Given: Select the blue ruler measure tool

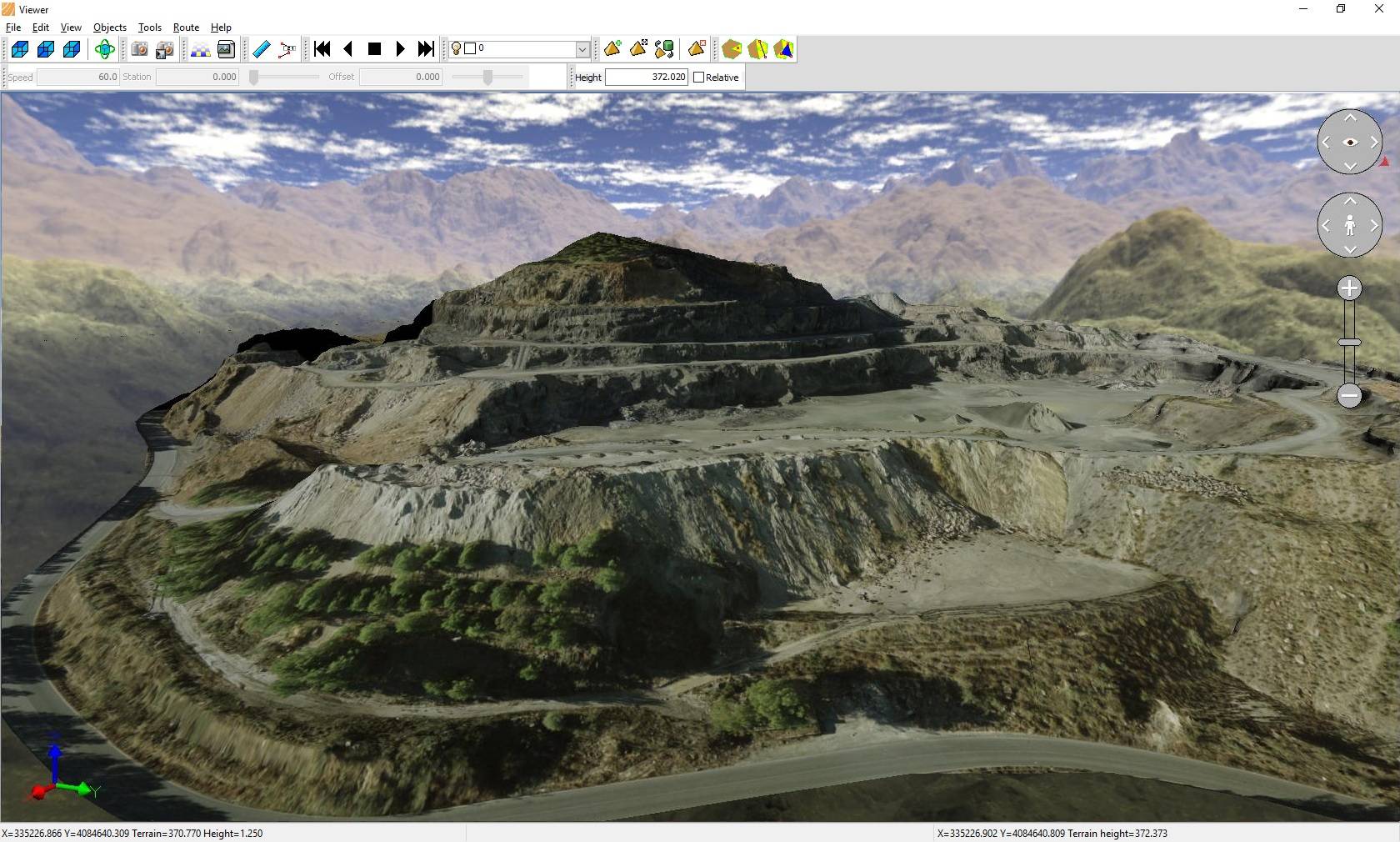Looking at the screenshot, I should [x=261, y=49].
